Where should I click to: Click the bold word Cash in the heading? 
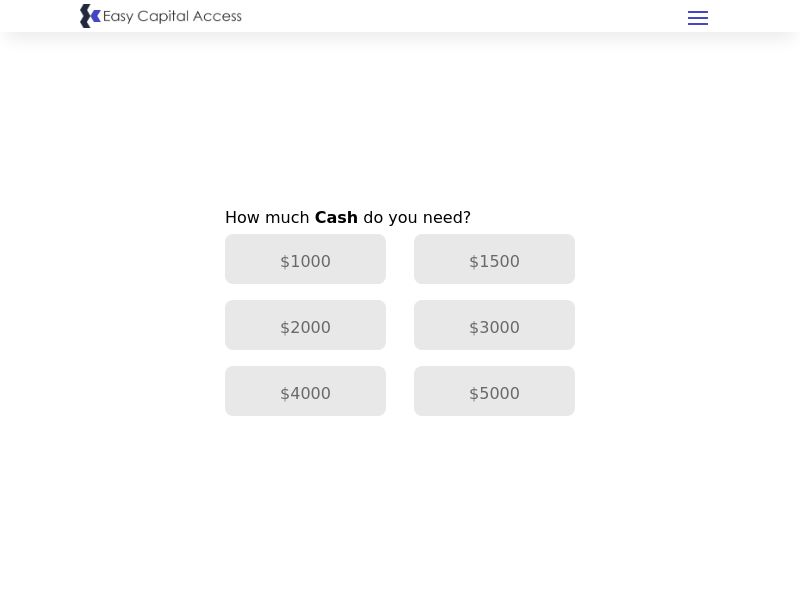pos(336,217)
